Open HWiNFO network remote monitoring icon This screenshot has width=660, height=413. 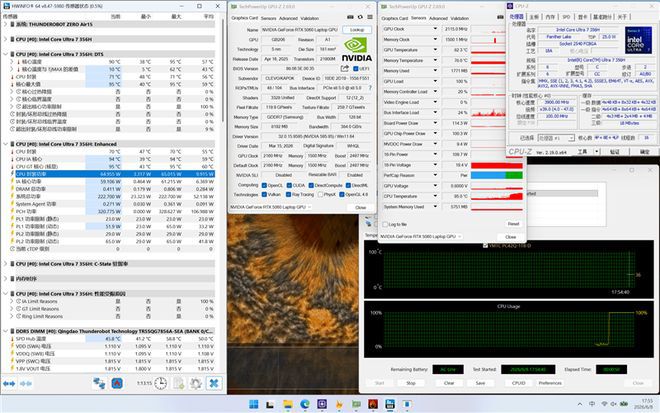coord(99,384)
